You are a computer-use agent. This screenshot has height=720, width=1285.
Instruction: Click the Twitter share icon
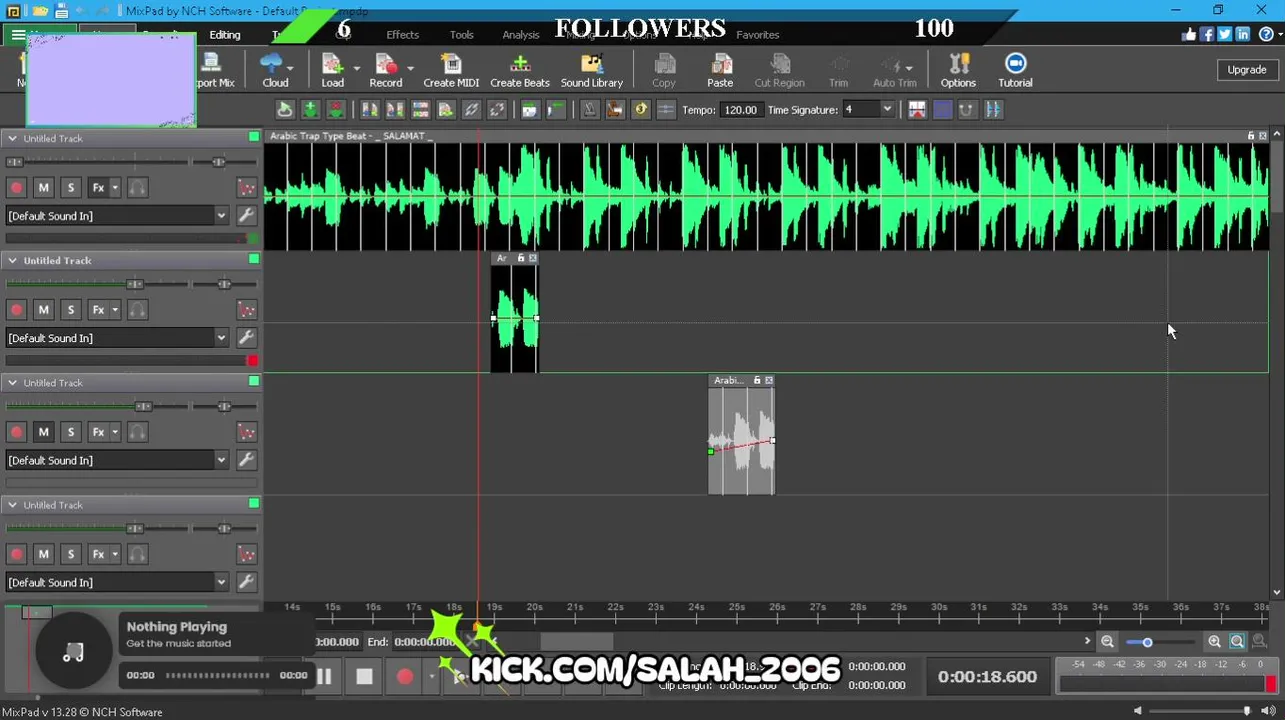(x=1225, y=34)
